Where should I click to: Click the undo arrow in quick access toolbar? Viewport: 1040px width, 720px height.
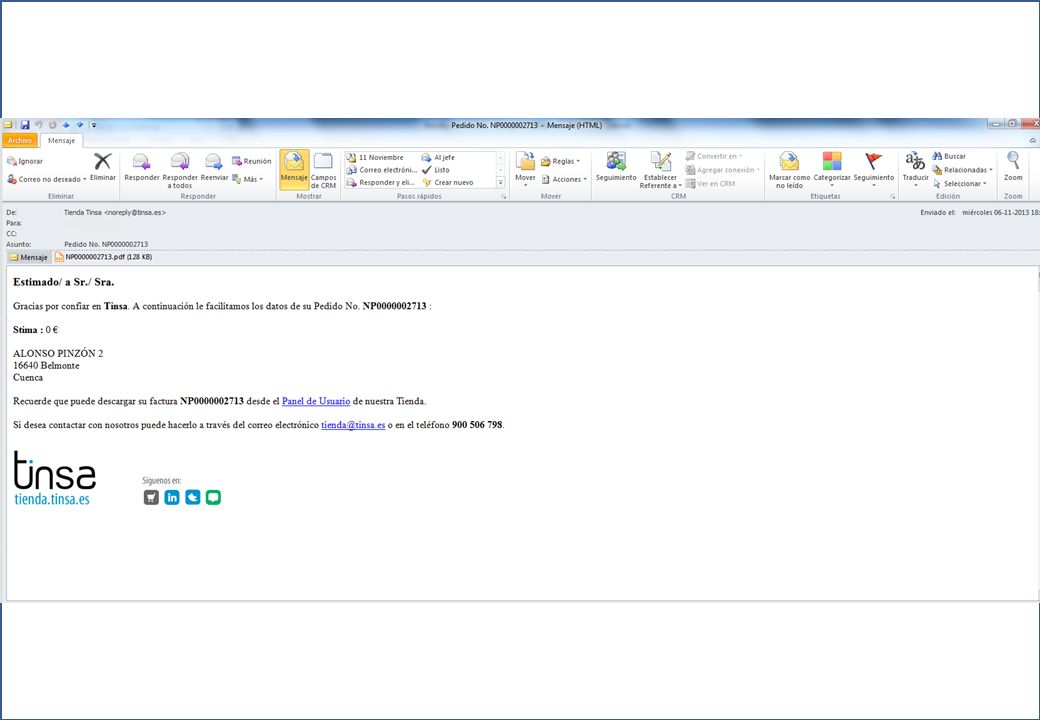click(38, 125)
